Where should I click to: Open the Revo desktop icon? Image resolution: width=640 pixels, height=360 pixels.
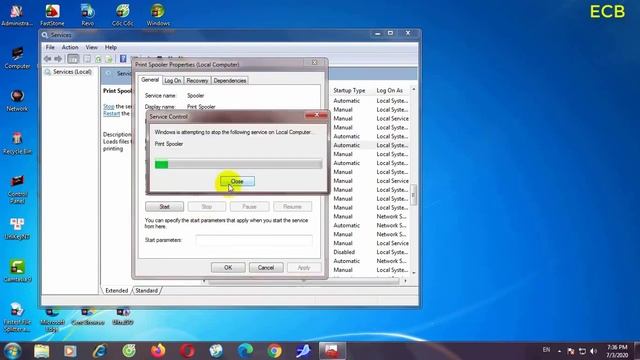click(87, 15)
